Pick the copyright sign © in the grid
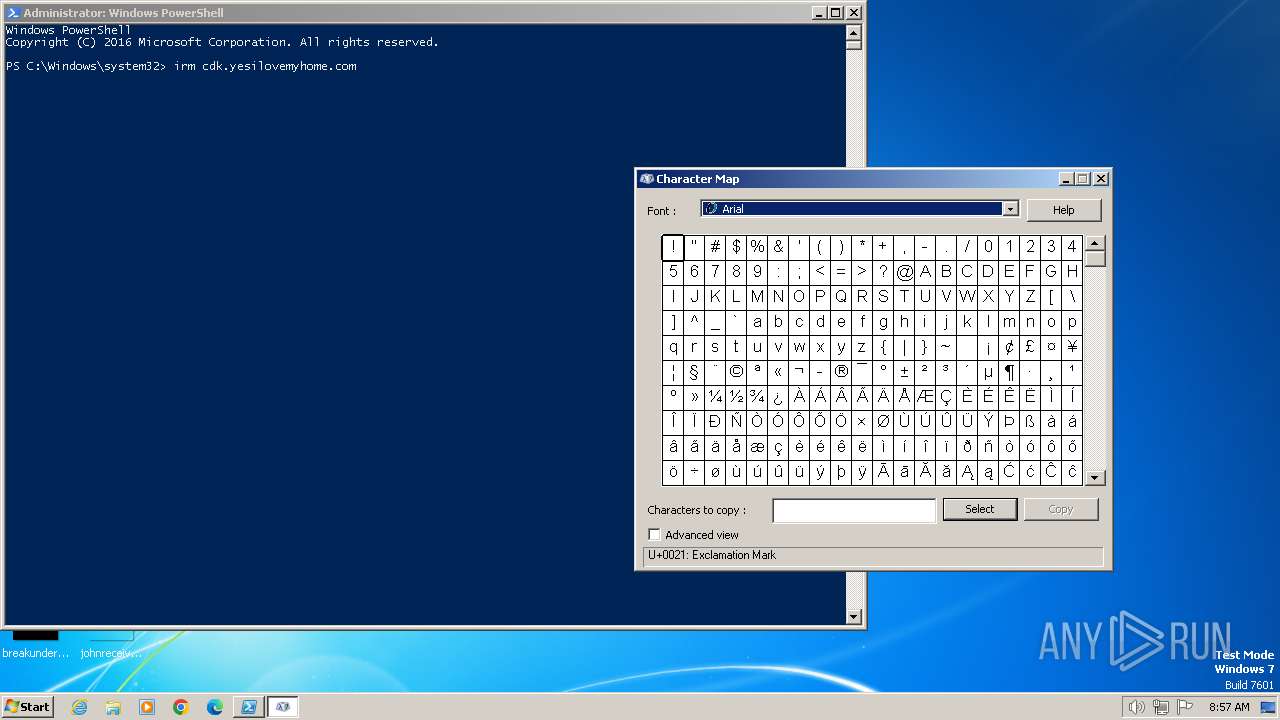The height and width of the screenshot is (720, 1280). (736, 372)
